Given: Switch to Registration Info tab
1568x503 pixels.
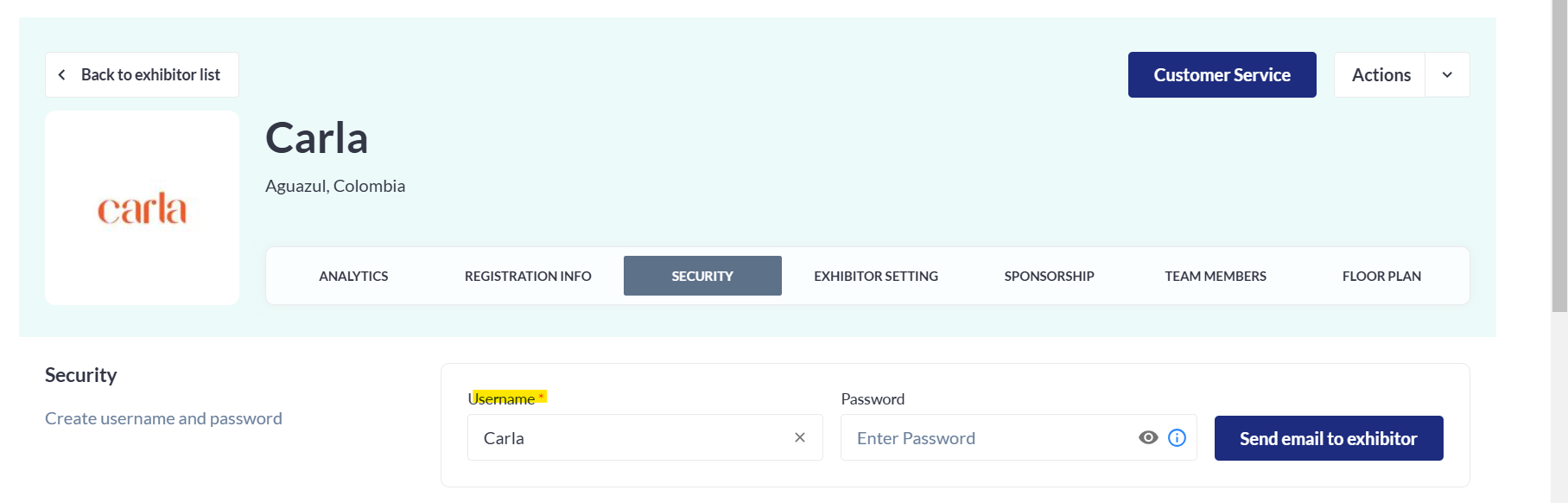Looking at the screenshot, I should pyautogui.click(x=528, y=276).
